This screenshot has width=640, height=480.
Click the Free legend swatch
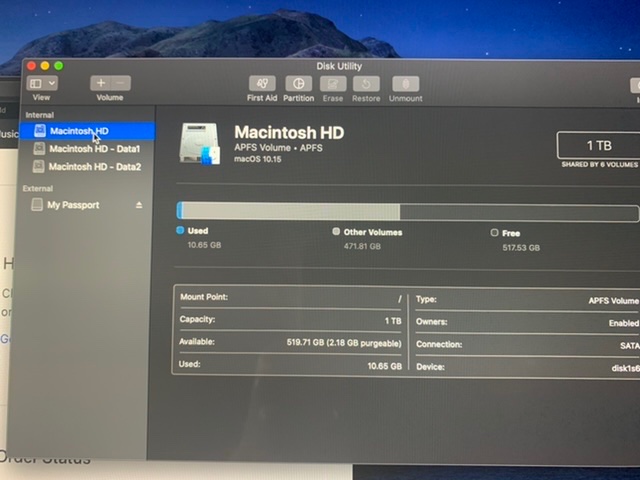pos(494,233)
